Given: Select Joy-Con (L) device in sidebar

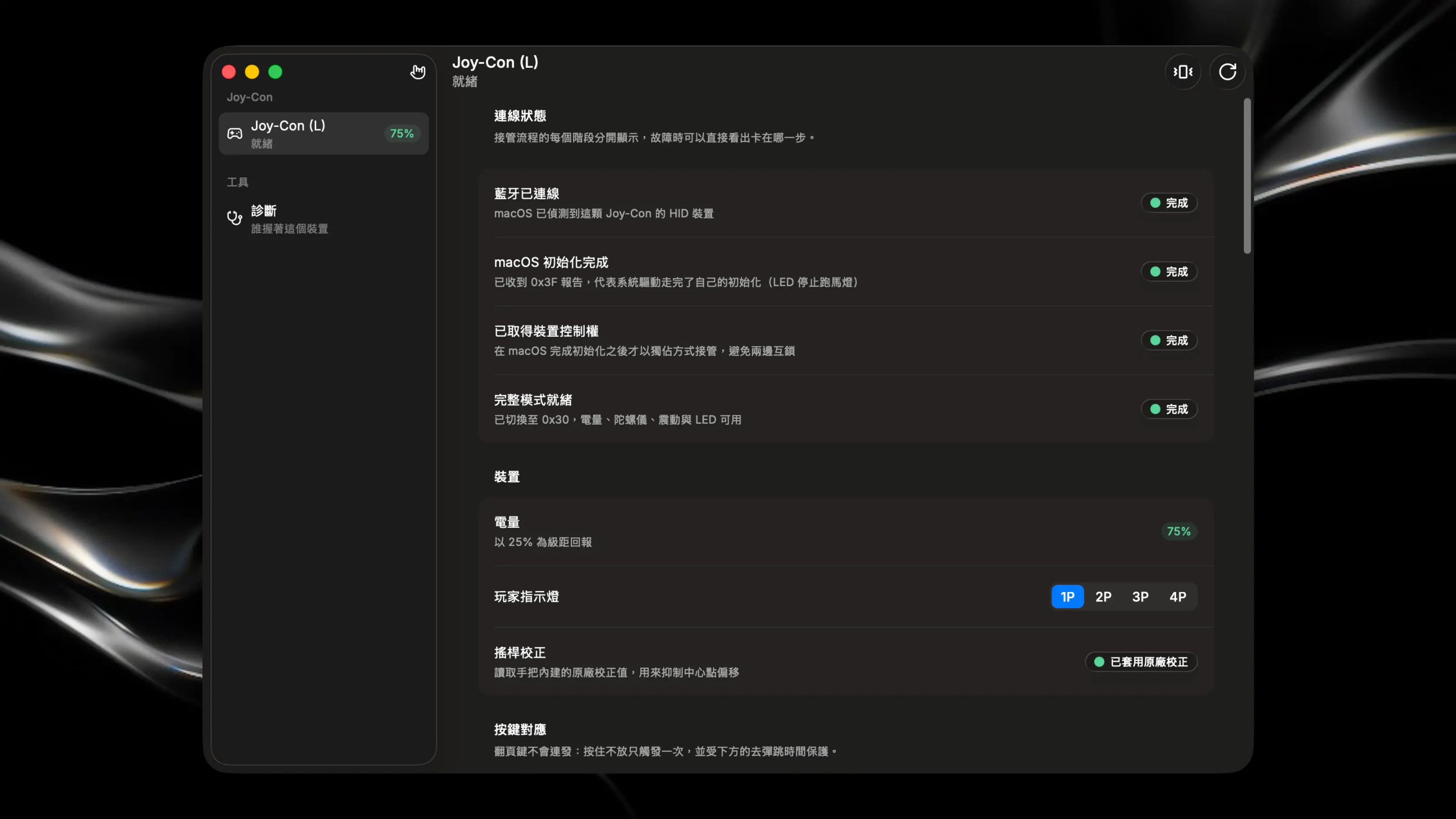Looking at the screenshot, I should click(x=324, y=133).
